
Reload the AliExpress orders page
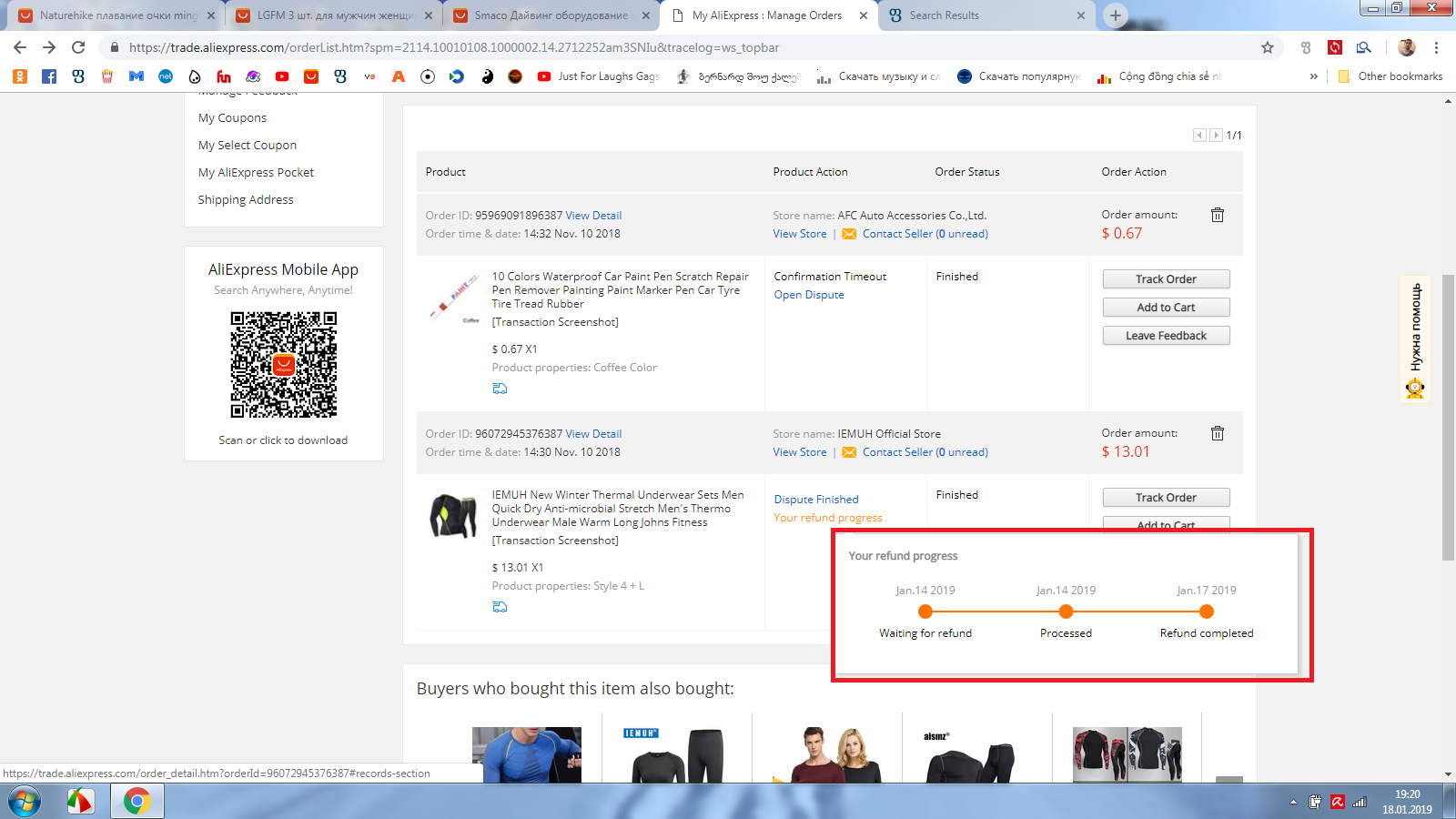click(x=78, y=47)
